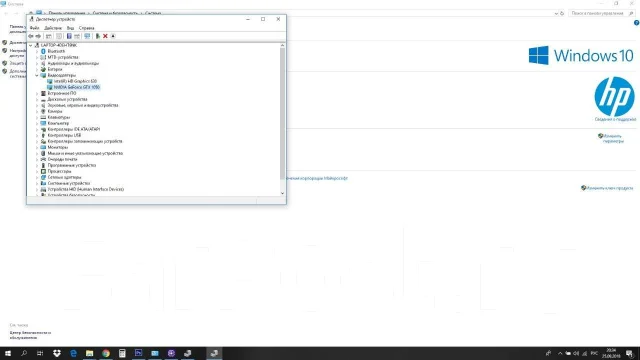This screenshot has width=640, height=360.
Task: Click the Bluetooth category icon
Action: click(x=43, y=51)
